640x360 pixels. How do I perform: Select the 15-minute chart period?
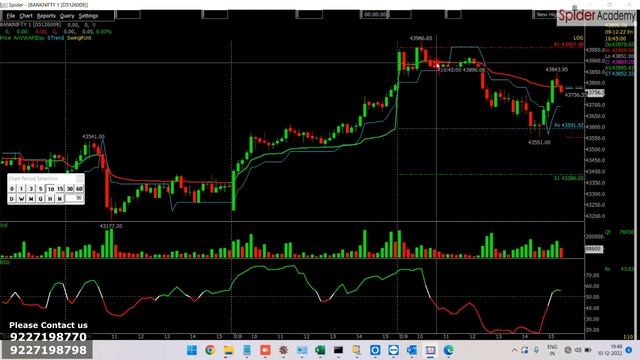coord(60,189)
